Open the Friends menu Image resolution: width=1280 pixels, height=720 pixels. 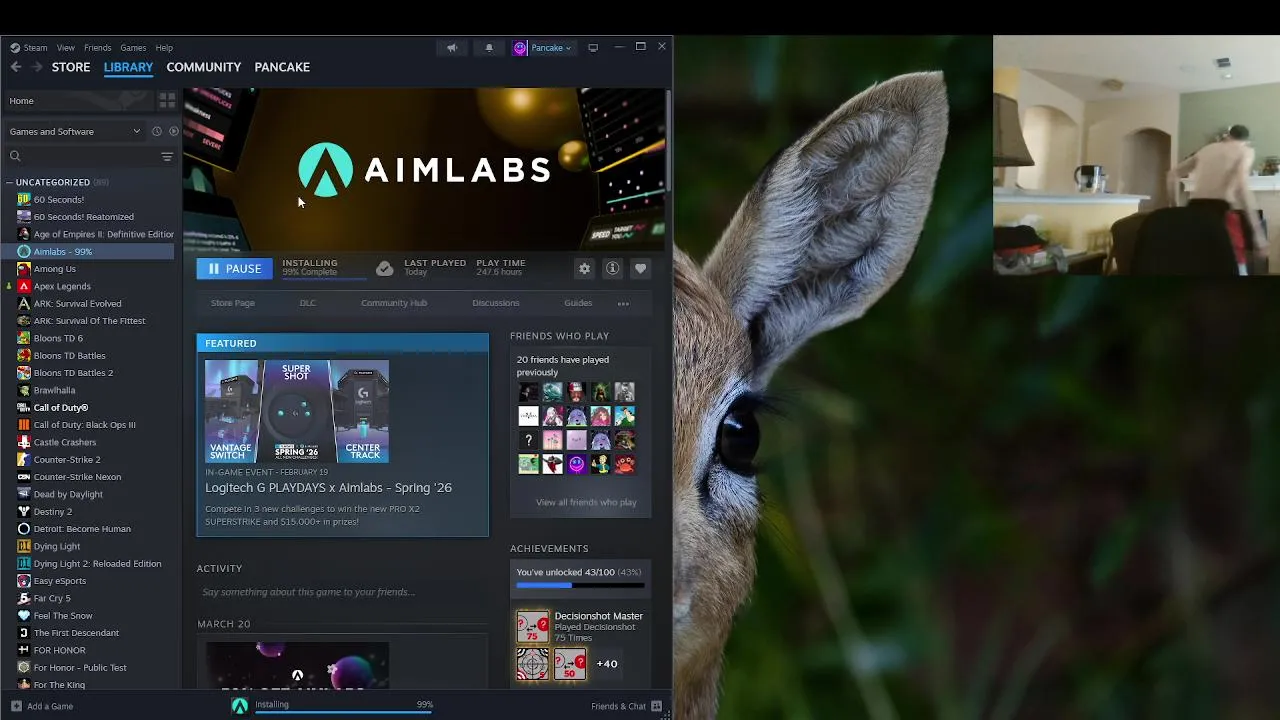[x=98, y=47]
